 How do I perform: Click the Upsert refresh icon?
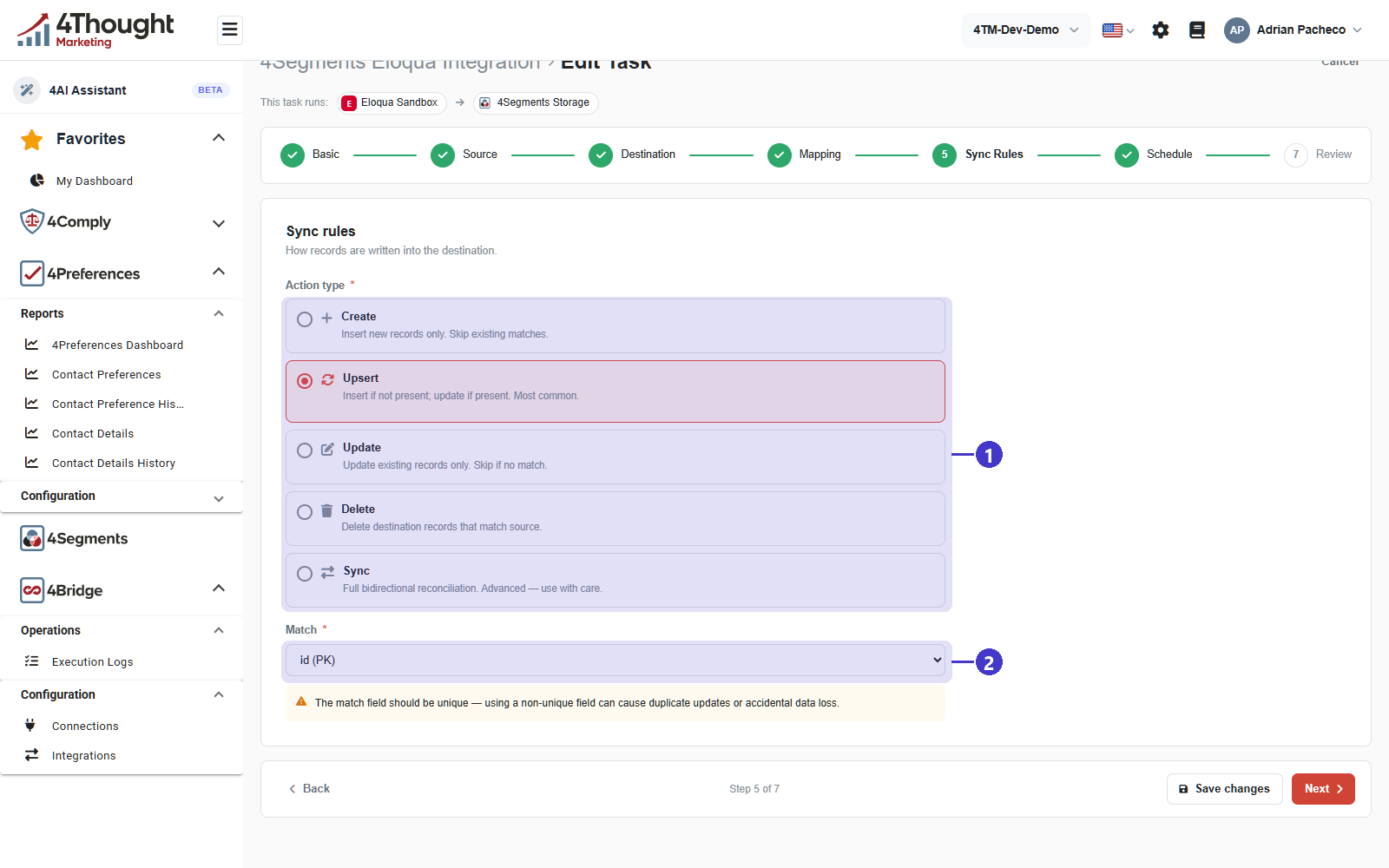[x=327, y=380]
